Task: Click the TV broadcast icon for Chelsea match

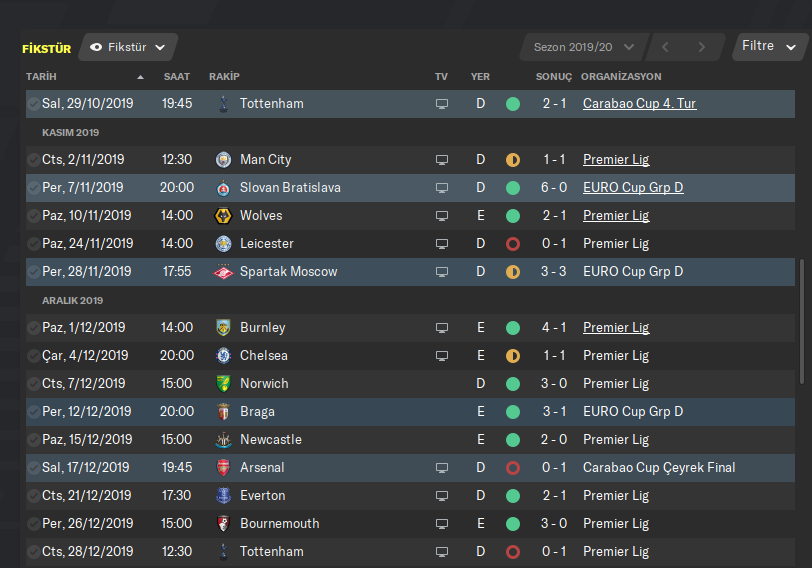Action: [442, 356]
